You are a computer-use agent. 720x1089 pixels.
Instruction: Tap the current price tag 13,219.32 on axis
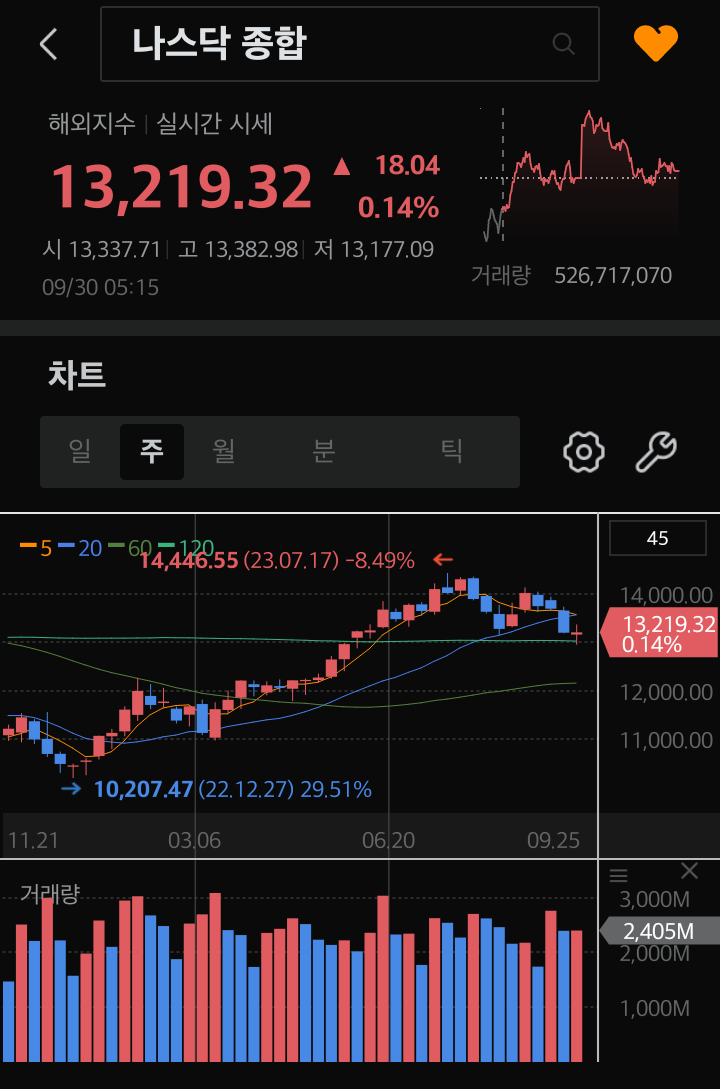[660, 632]
